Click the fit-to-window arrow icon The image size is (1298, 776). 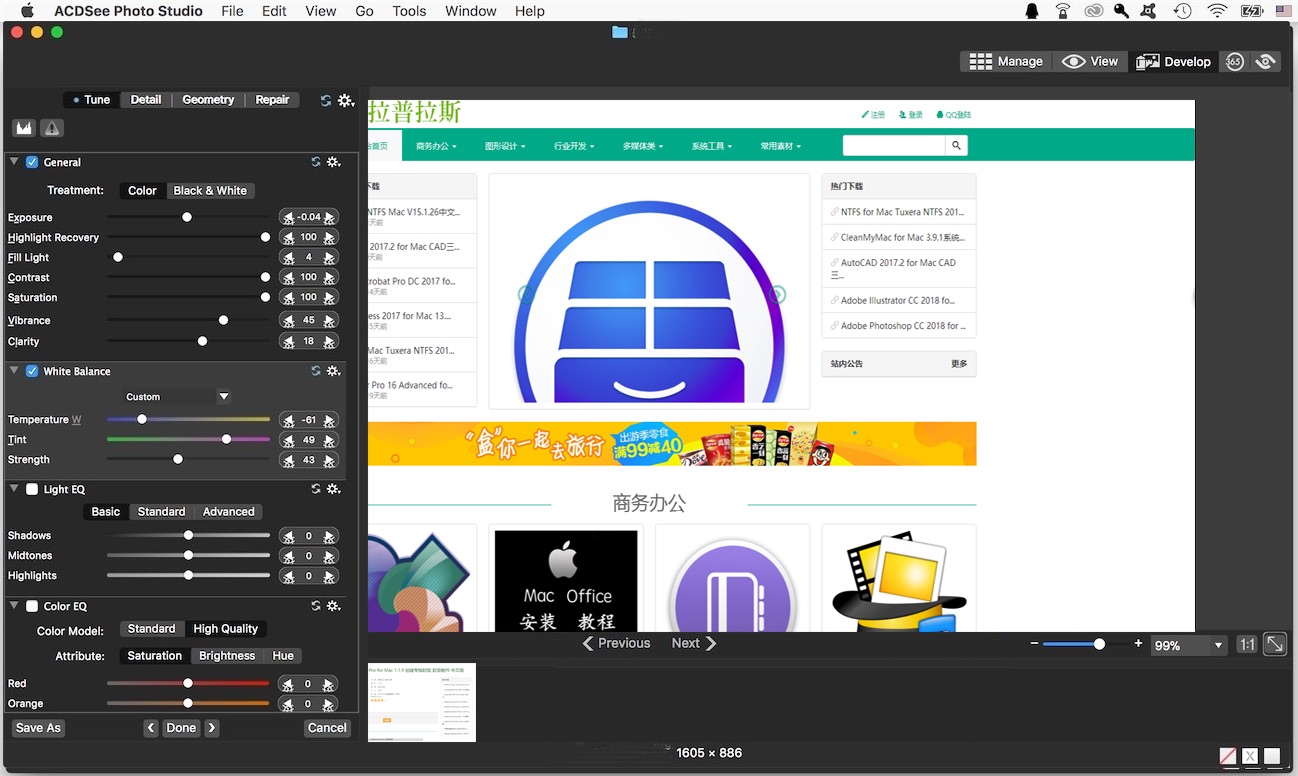(x=1275, y=645)
